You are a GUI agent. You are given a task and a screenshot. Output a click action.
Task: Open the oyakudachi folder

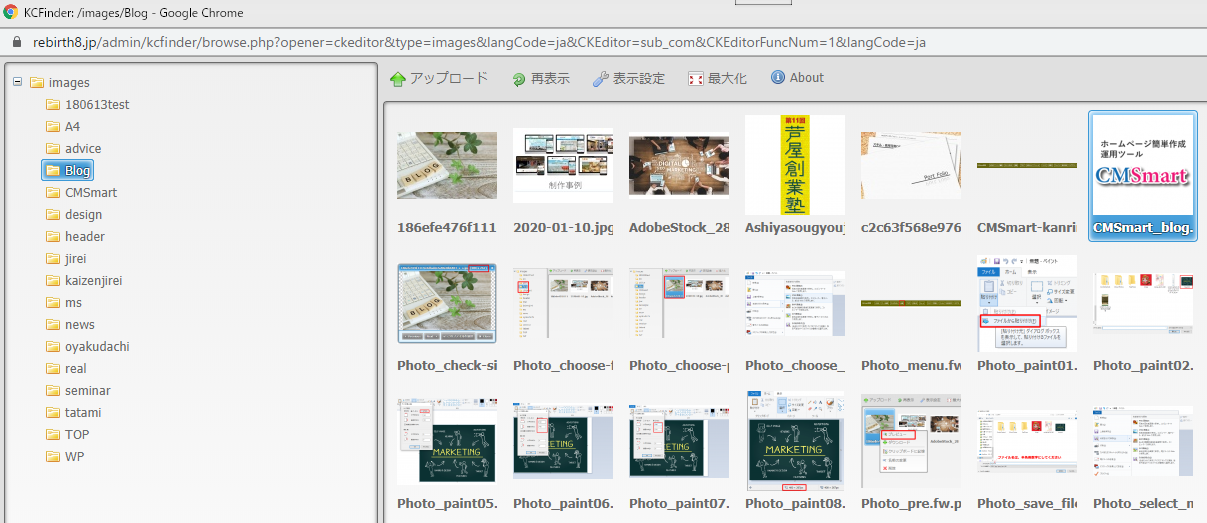pos(97,347)
